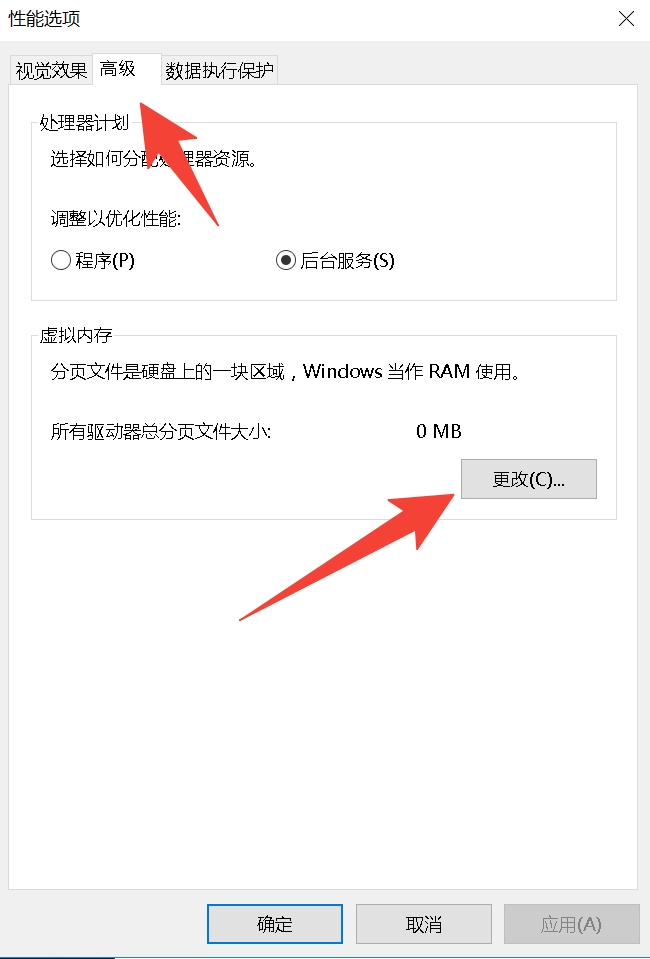Image resolution: width=650 pixels, height=959 pixels.
Task: Click the 虚拟内存 group label
Action: pyautogui.click(x=76, y=335)
